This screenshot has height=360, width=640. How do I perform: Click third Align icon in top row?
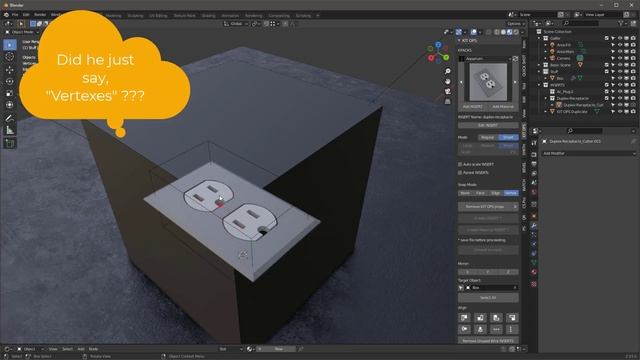click(x=496, y=318)
